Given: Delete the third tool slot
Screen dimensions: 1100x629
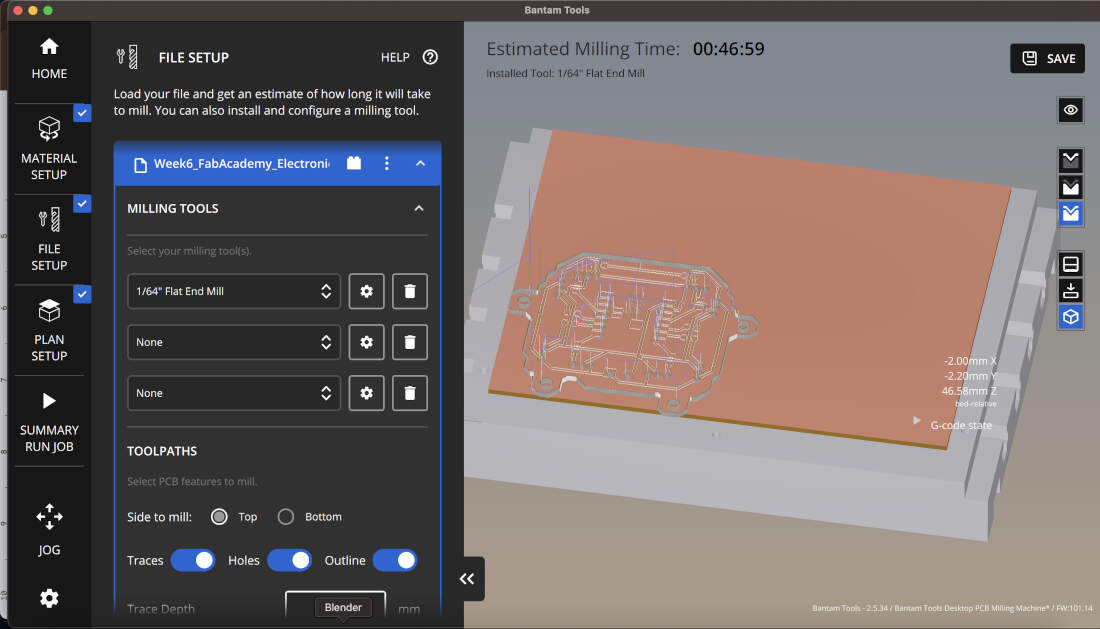Looking at the screenshot, I should point(410,393).
